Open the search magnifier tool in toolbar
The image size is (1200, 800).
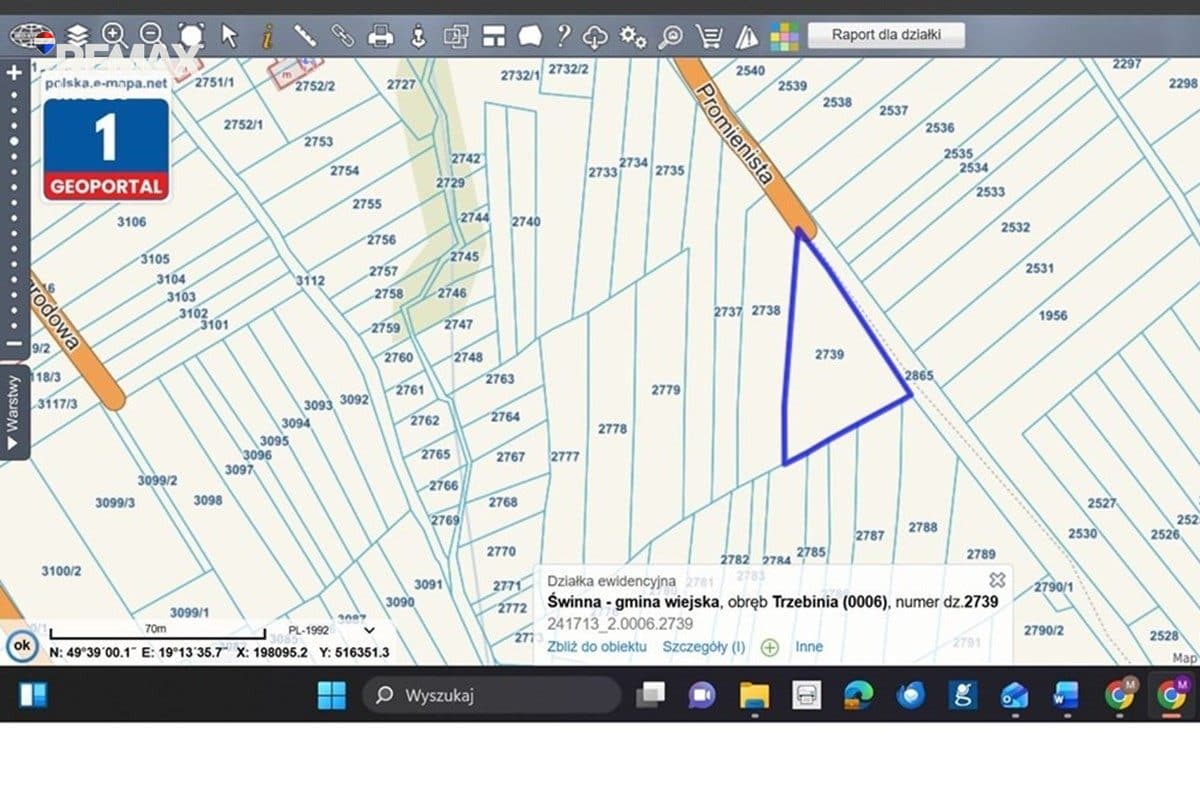(670, 37)
